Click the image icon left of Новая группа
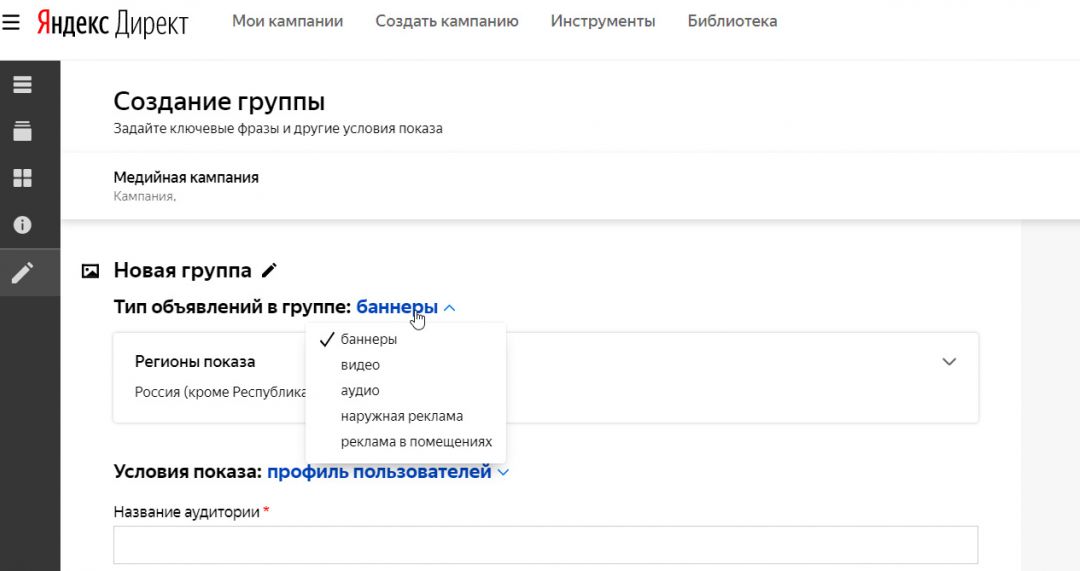1080x571 pixels. [x=90, y=270]
